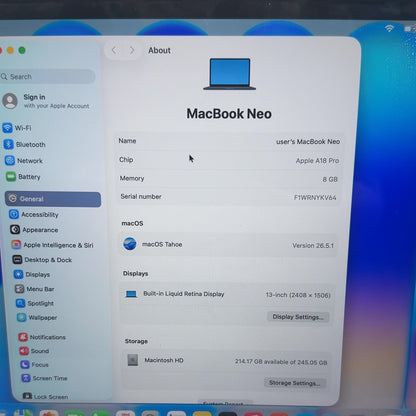This screenshot has height=416, width=416.
Task: Open Sound settings
Action: (x=34, y=351)
